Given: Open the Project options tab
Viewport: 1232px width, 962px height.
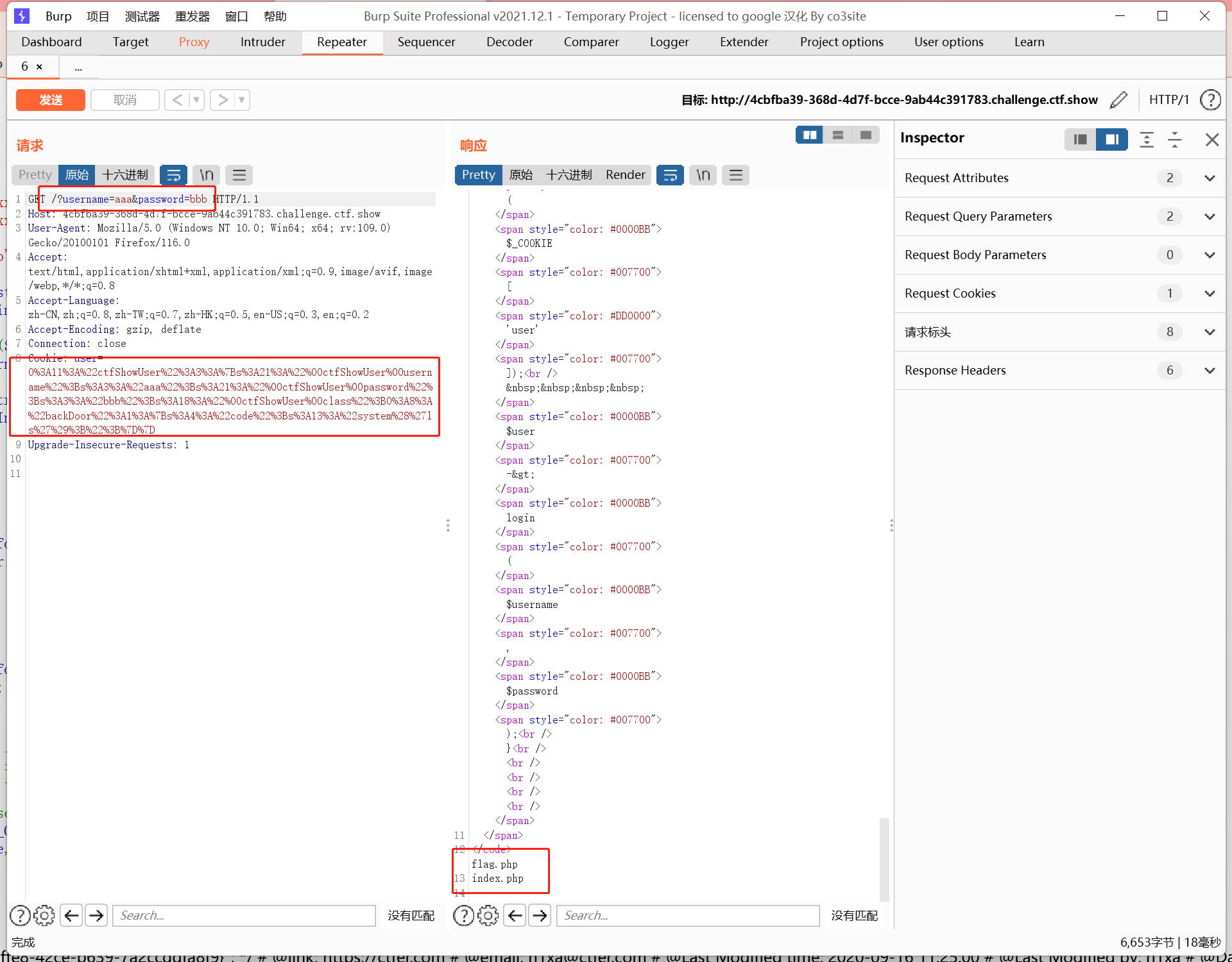Looking at the screenshot, I should 841,42.
